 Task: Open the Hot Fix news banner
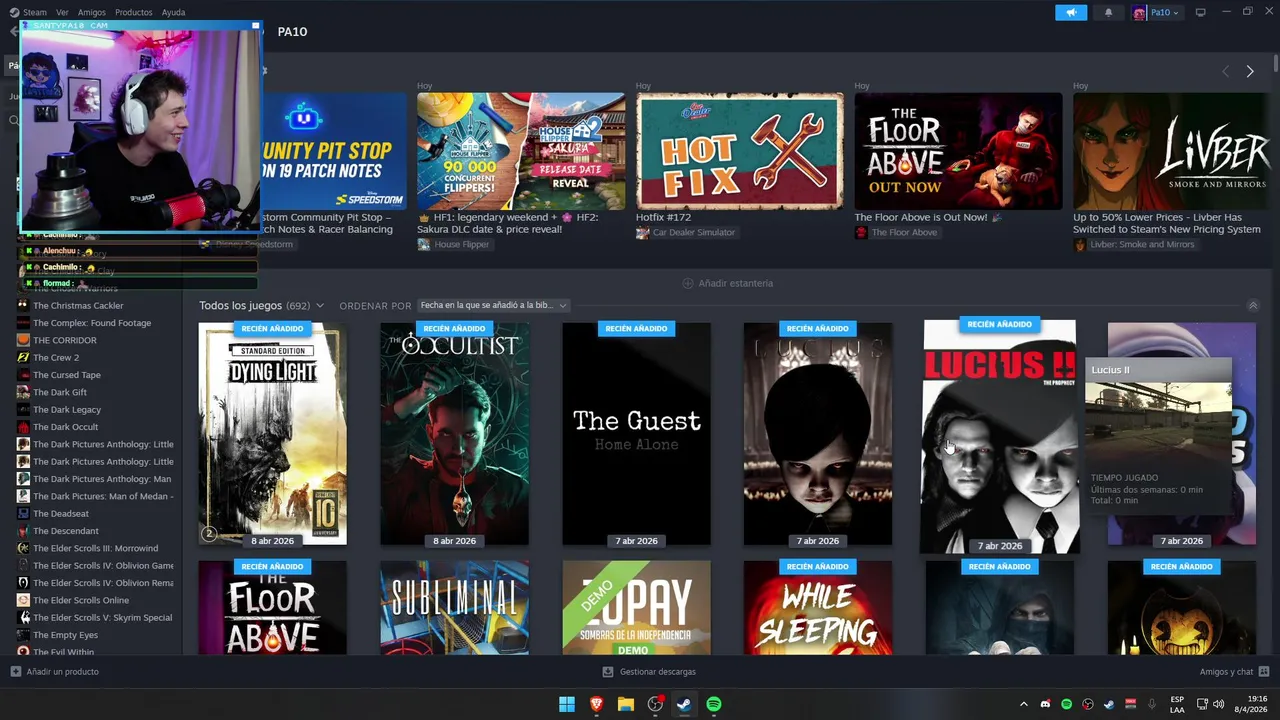click(x=740, y=151)
